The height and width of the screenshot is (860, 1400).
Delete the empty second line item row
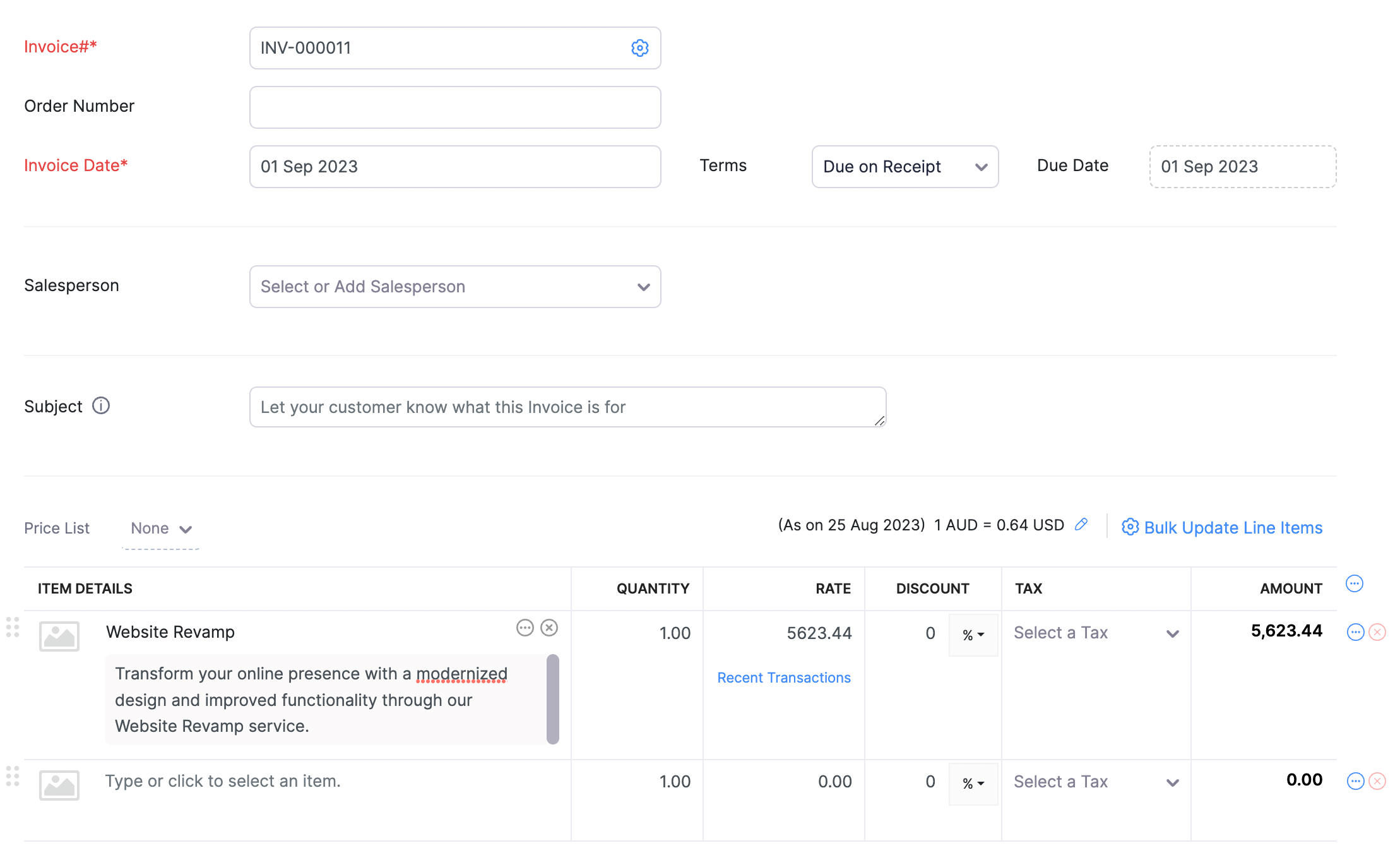(x=1377, y=781)
